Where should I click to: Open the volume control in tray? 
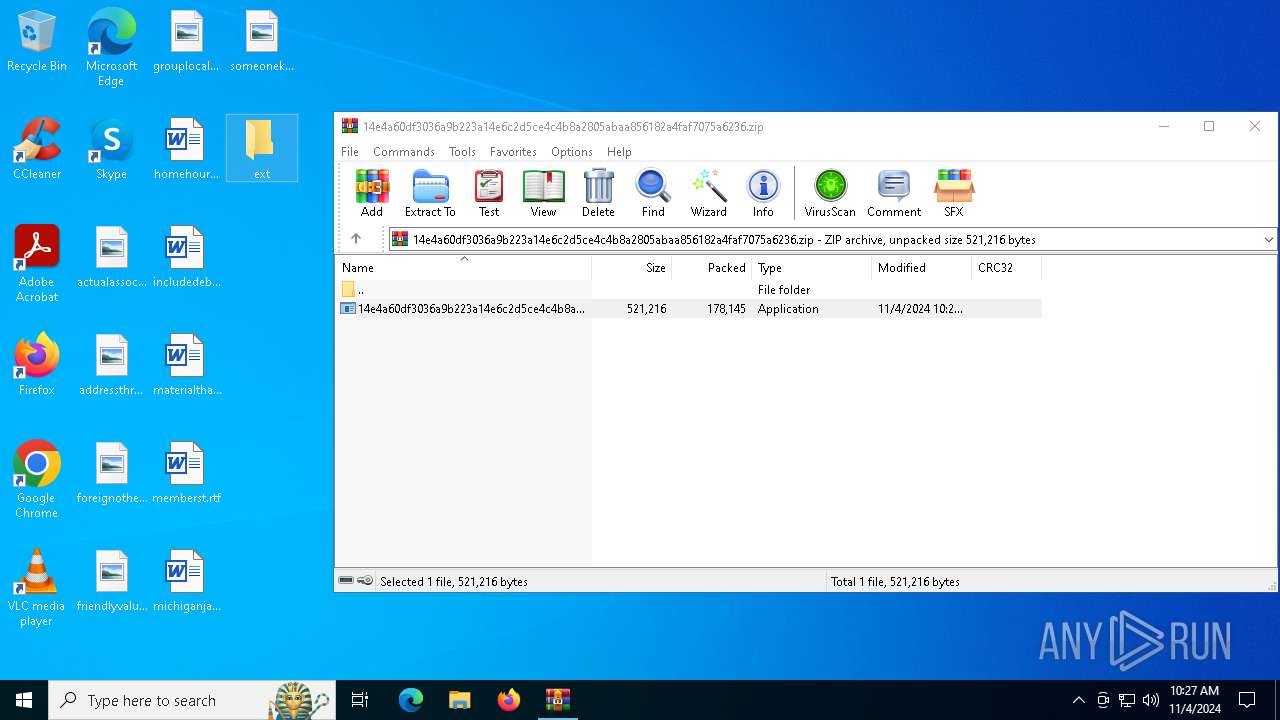click(x=1150, y=700)
